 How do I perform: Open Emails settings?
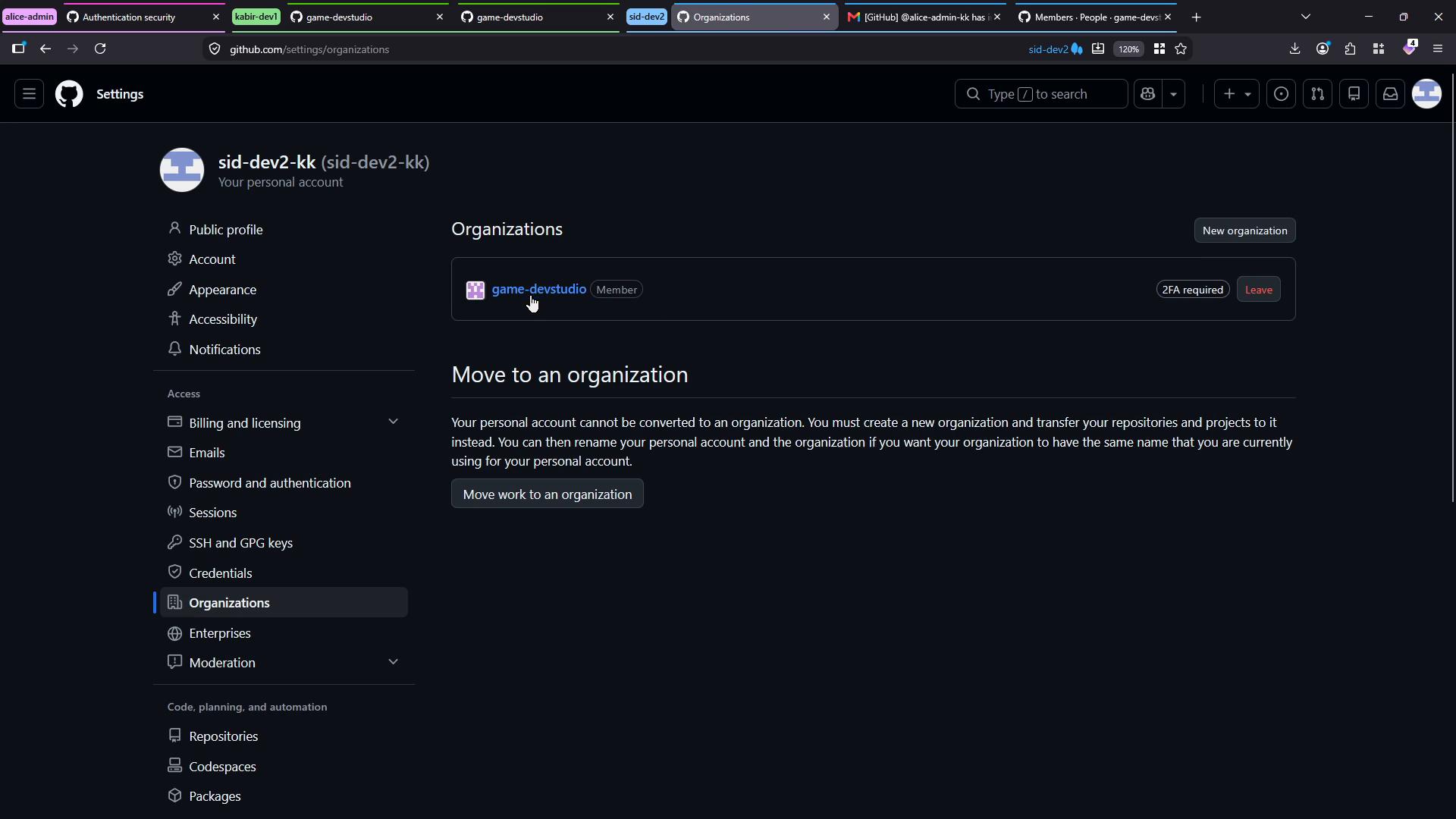(x=284, y=453)
